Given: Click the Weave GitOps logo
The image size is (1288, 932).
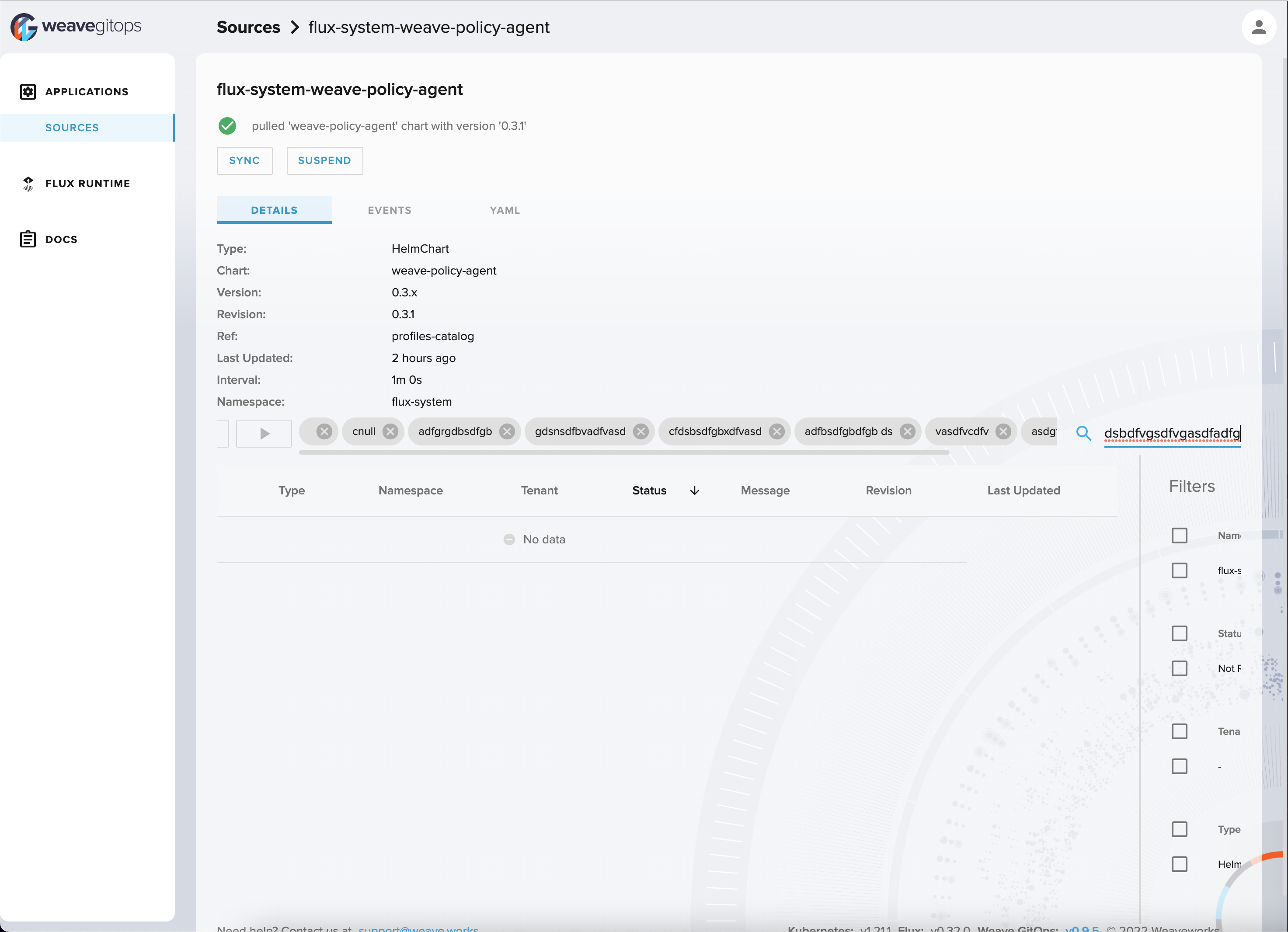Looking at the screenshot, I should (x=76, y=27).
